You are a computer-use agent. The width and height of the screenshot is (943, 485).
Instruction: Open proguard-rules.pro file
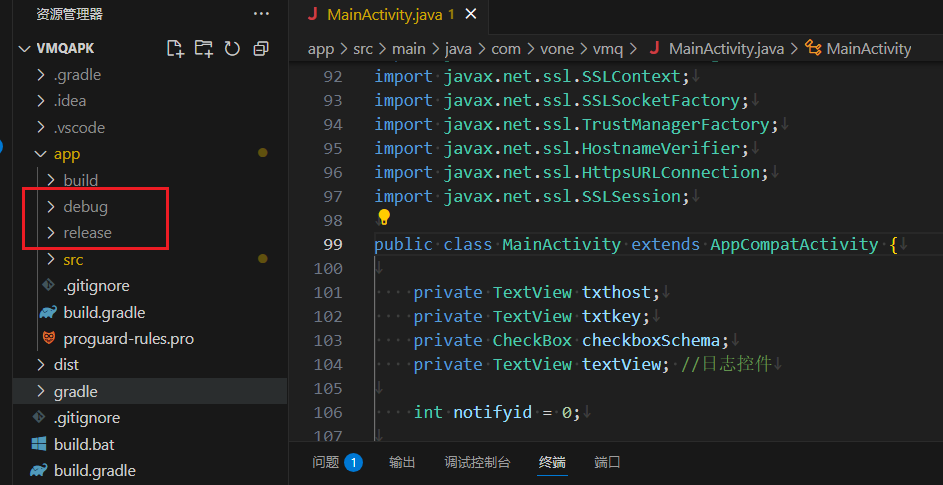pyautogui.click(x=128, y=338)
